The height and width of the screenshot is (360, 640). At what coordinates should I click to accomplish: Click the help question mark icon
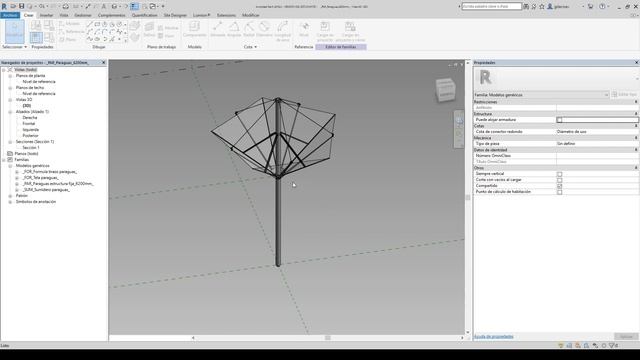(x=602, y=7)
